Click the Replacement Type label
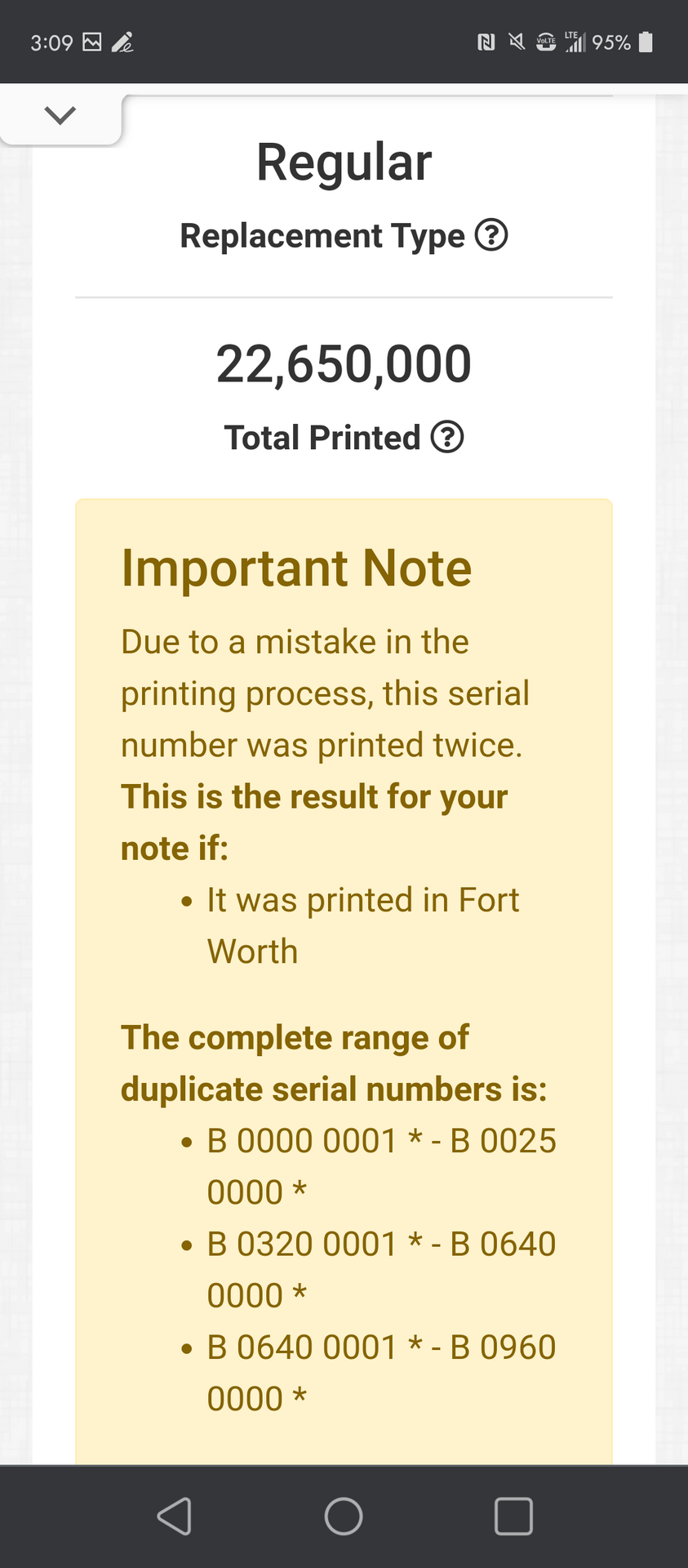 click(x=322, y=235)
